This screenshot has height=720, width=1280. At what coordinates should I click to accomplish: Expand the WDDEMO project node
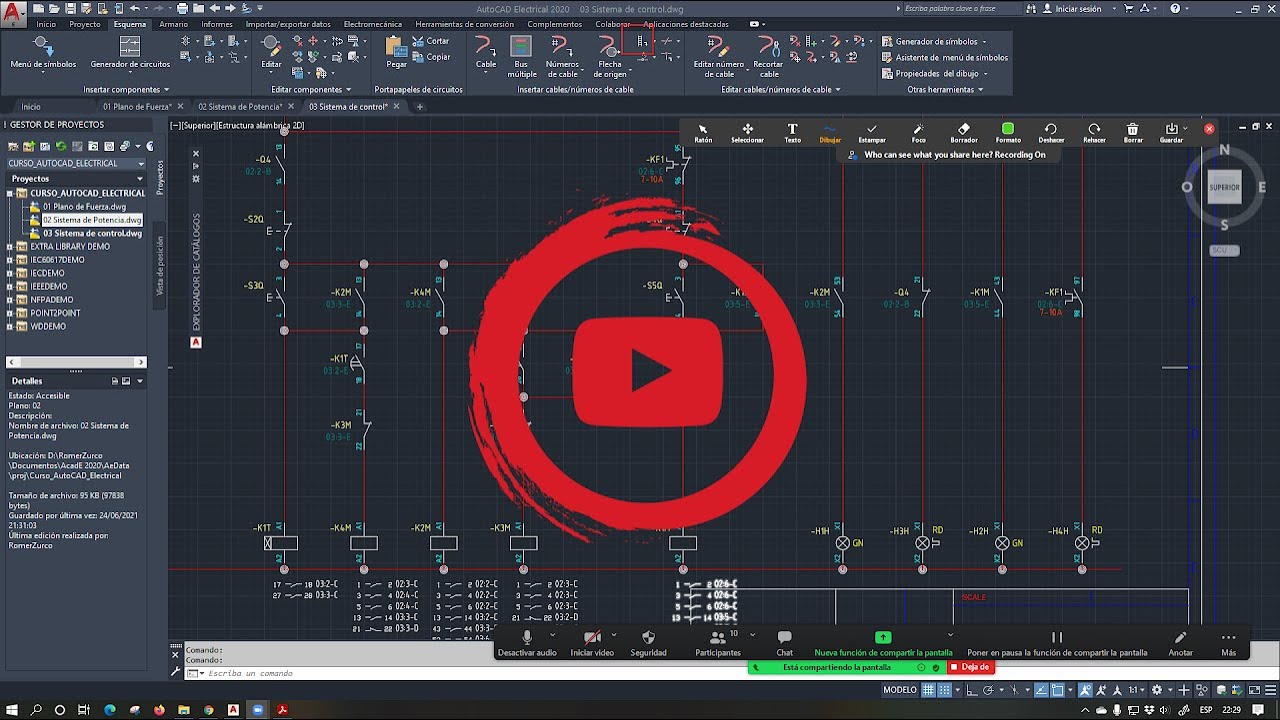pyautogui.click(x=11, y=326)
